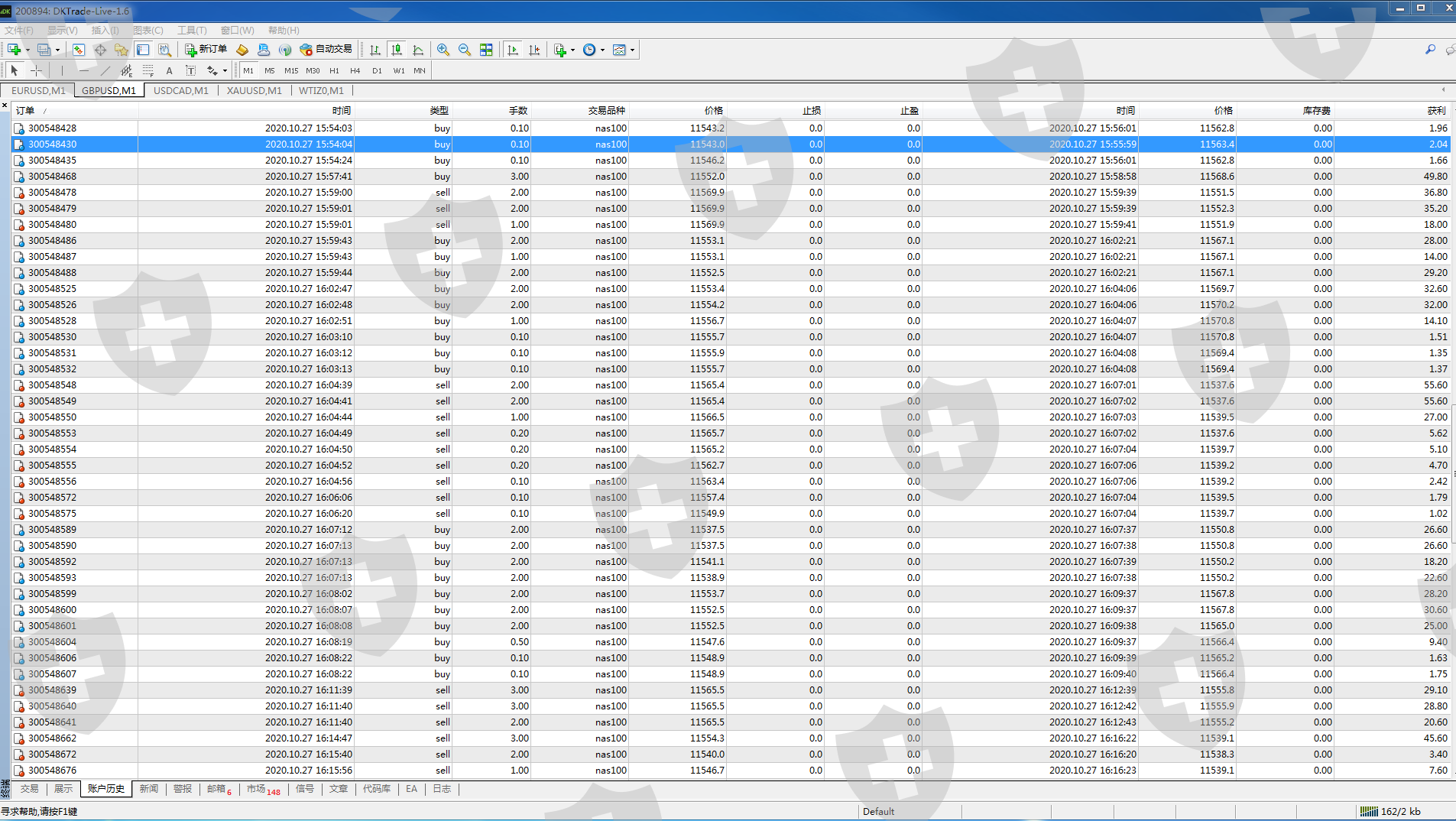Click the Zoom Out magnifier icon
The image size is (1456, 821).
[464, 50]
